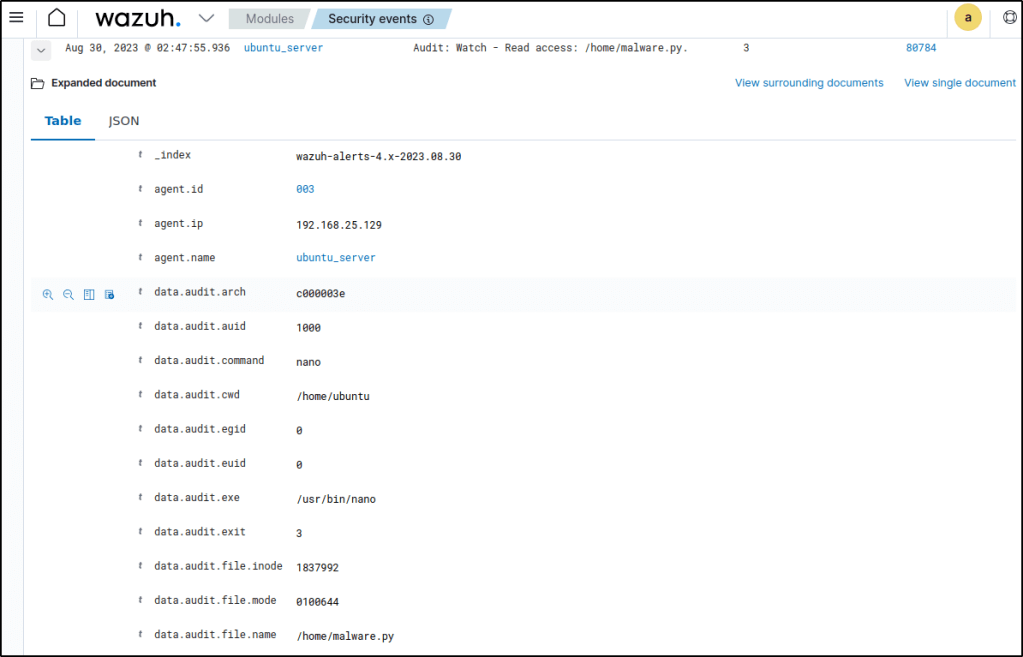The height and width of the screenshot is (657, 1023).
Task: Collapse the expanded document row
Action: tap(41, 48)
